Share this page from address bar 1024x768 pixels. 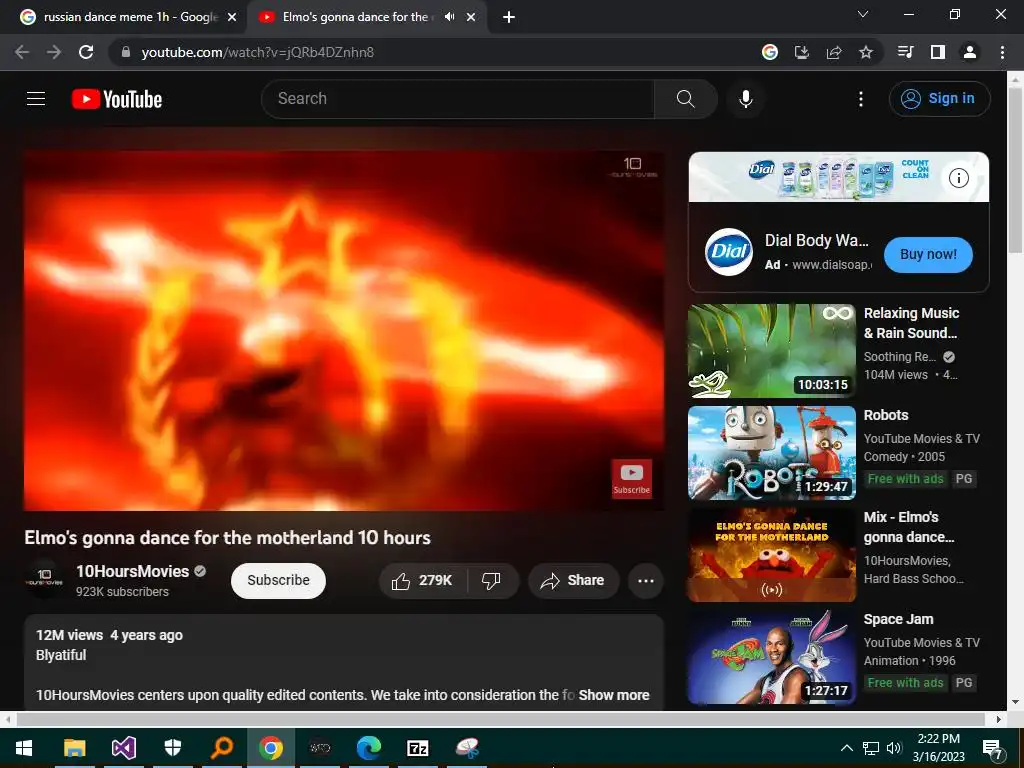point(834,52)
